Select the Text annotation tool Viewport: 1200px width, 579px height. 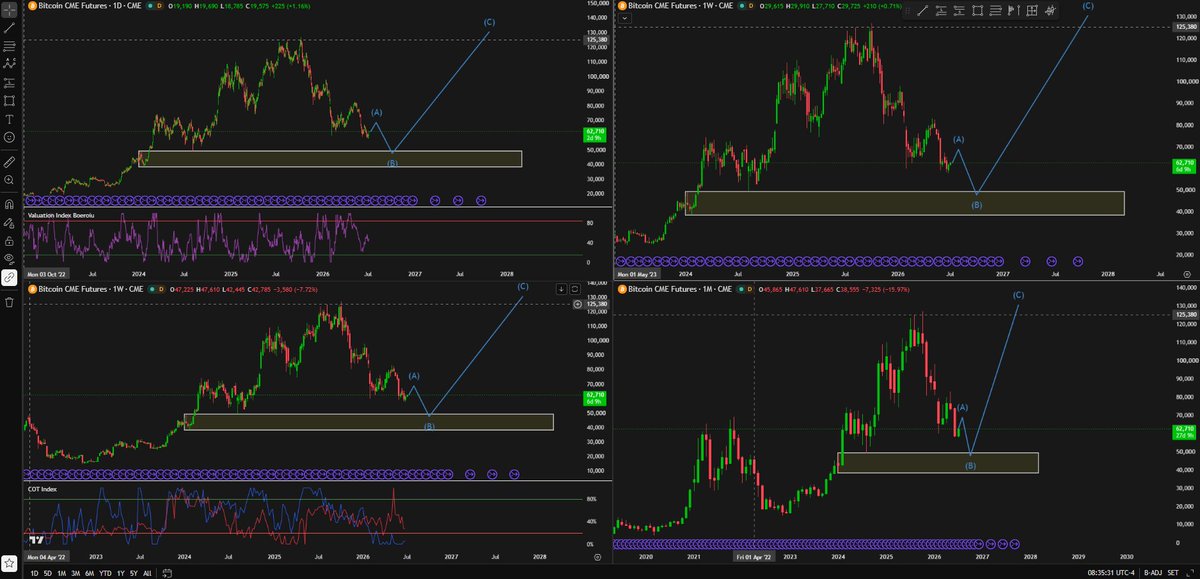click(x=9, y=118)
